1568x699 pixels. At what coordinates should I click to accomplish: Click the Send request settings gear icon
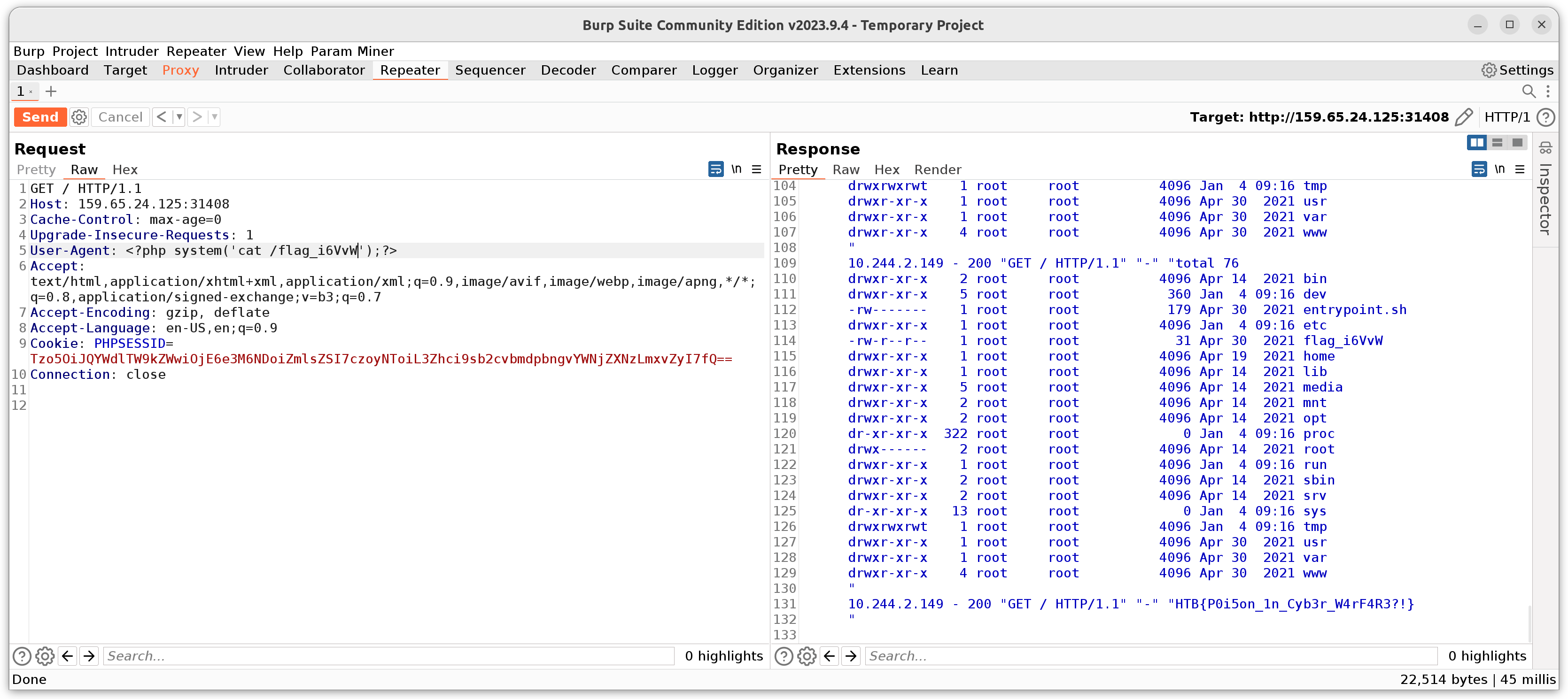(79, 117)
